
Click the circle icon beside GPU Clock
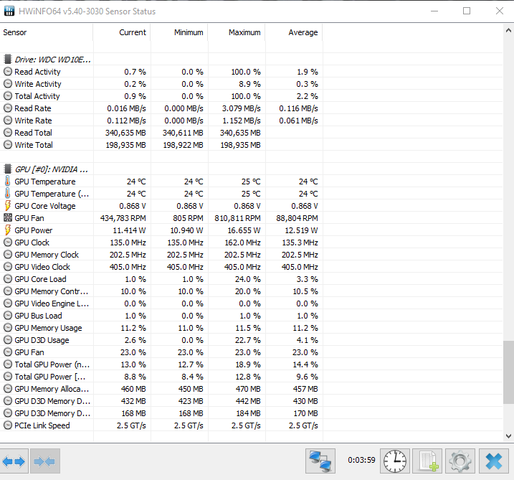pos(7,242)
